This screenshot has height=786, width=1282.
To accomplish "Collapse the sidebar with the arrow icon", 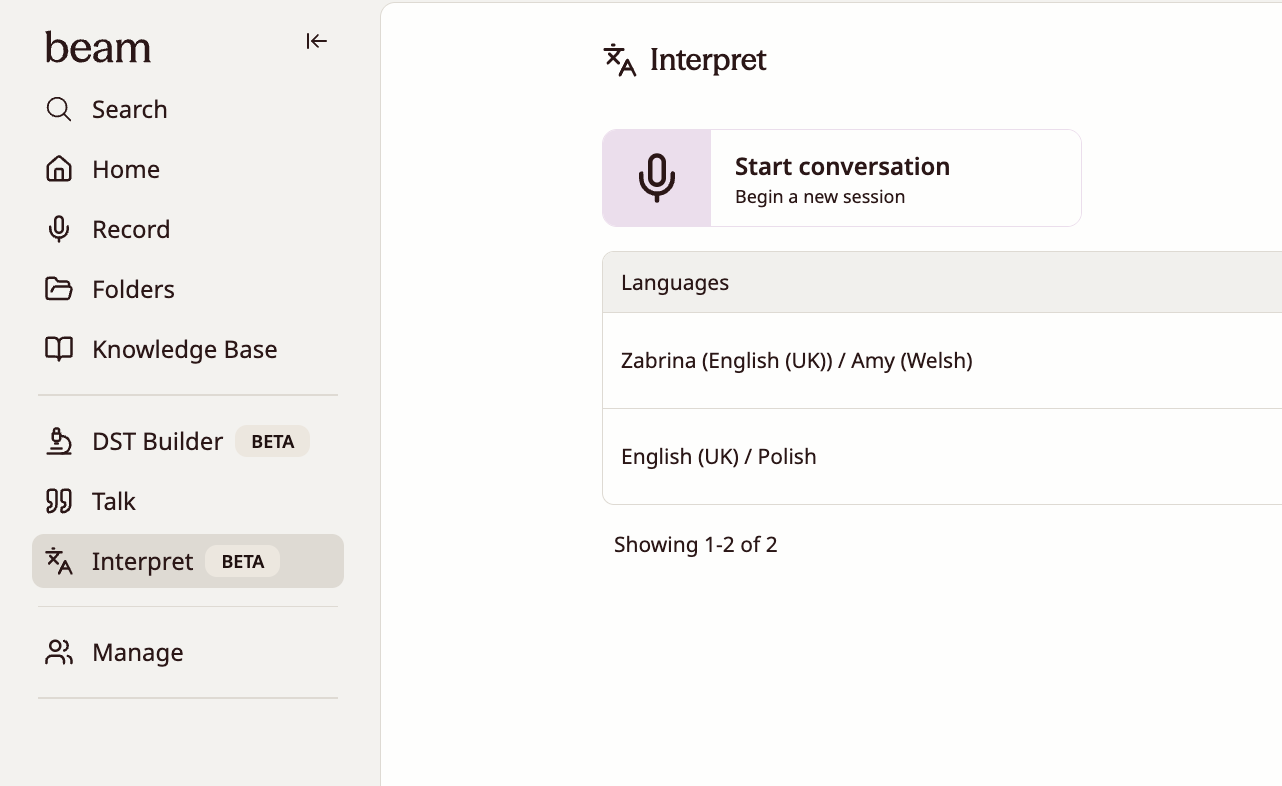I will pos(316,41).
